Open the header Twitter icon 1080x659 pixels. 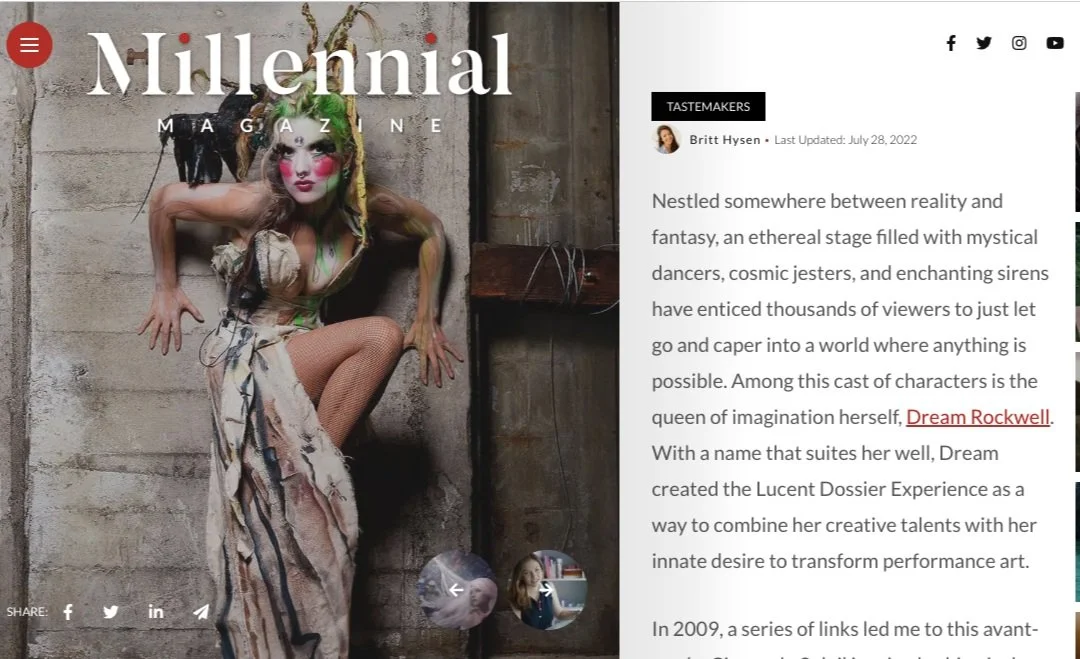(x=984, y=43)
